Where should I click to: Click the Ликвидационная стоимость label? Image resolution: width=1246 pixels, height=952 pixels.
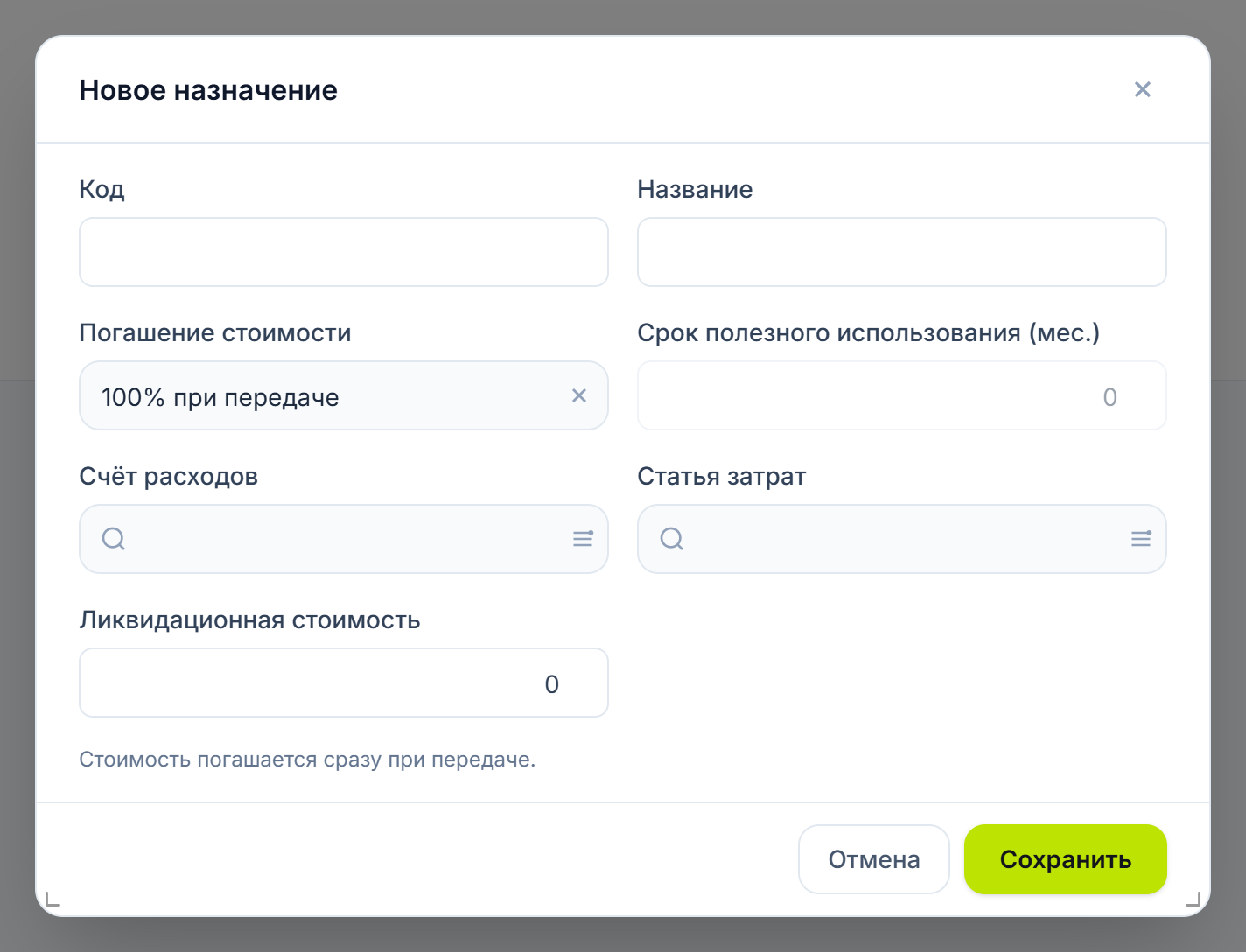[250, 619]
